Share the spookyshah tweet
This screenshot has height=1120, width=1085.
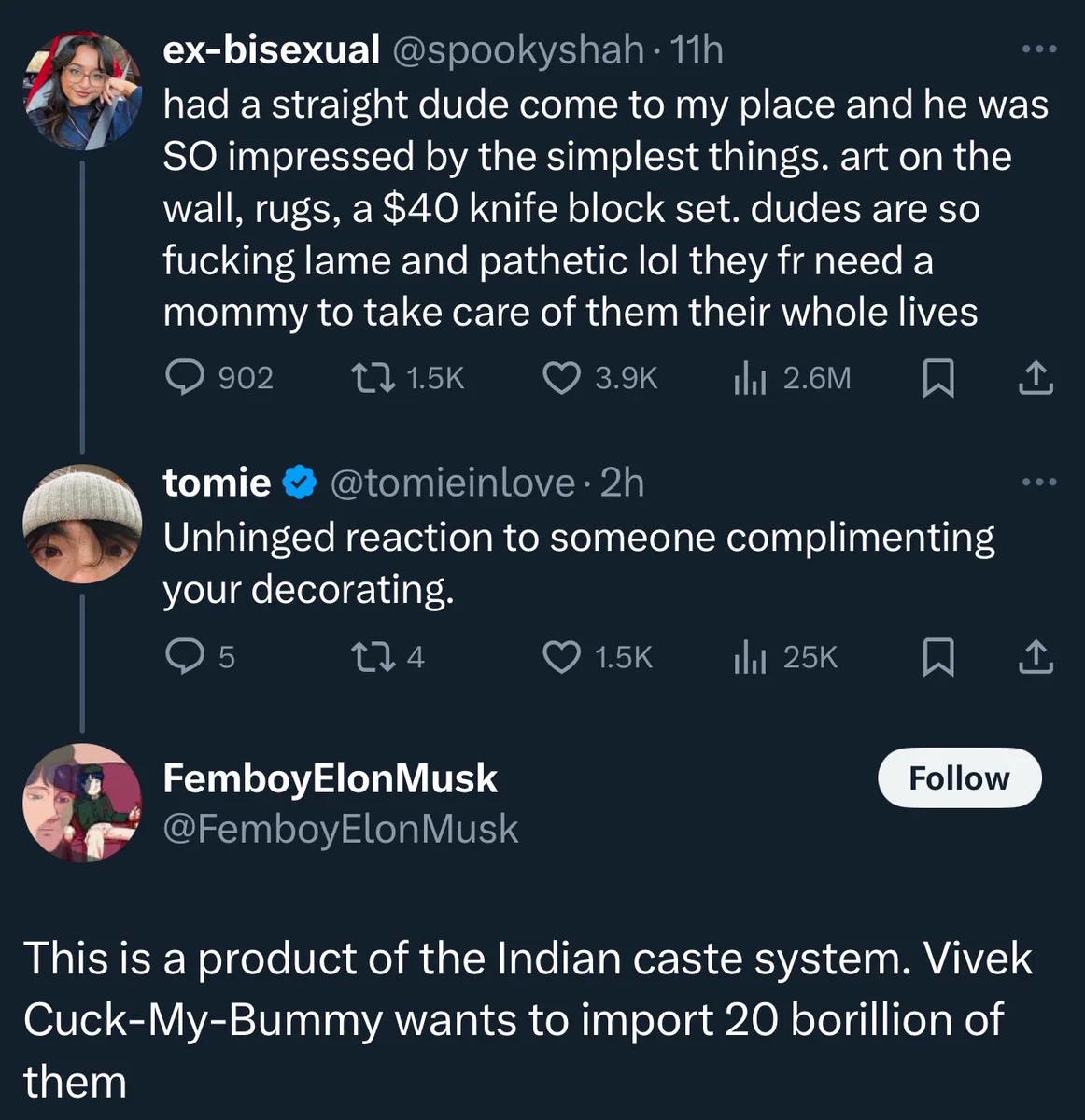coord(1035,378)
